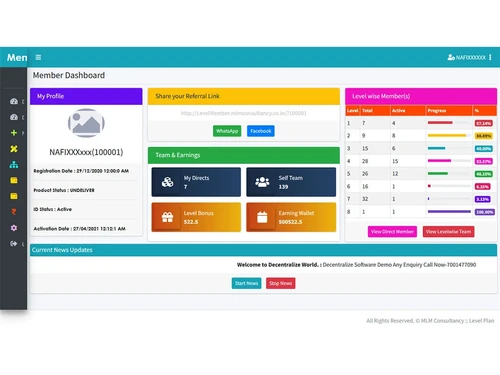Click the referral link URL text

(244, 113)
